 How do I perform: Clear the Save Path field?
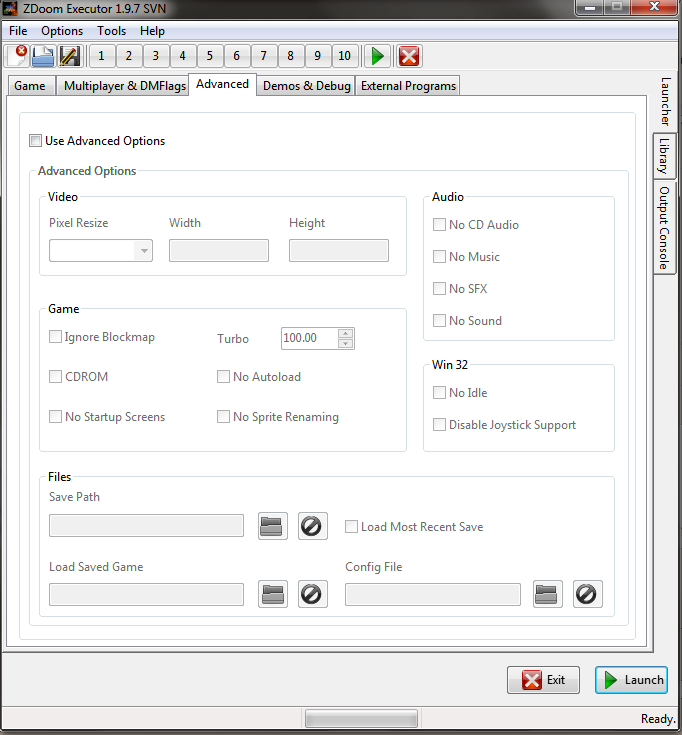tap(313, 526)
